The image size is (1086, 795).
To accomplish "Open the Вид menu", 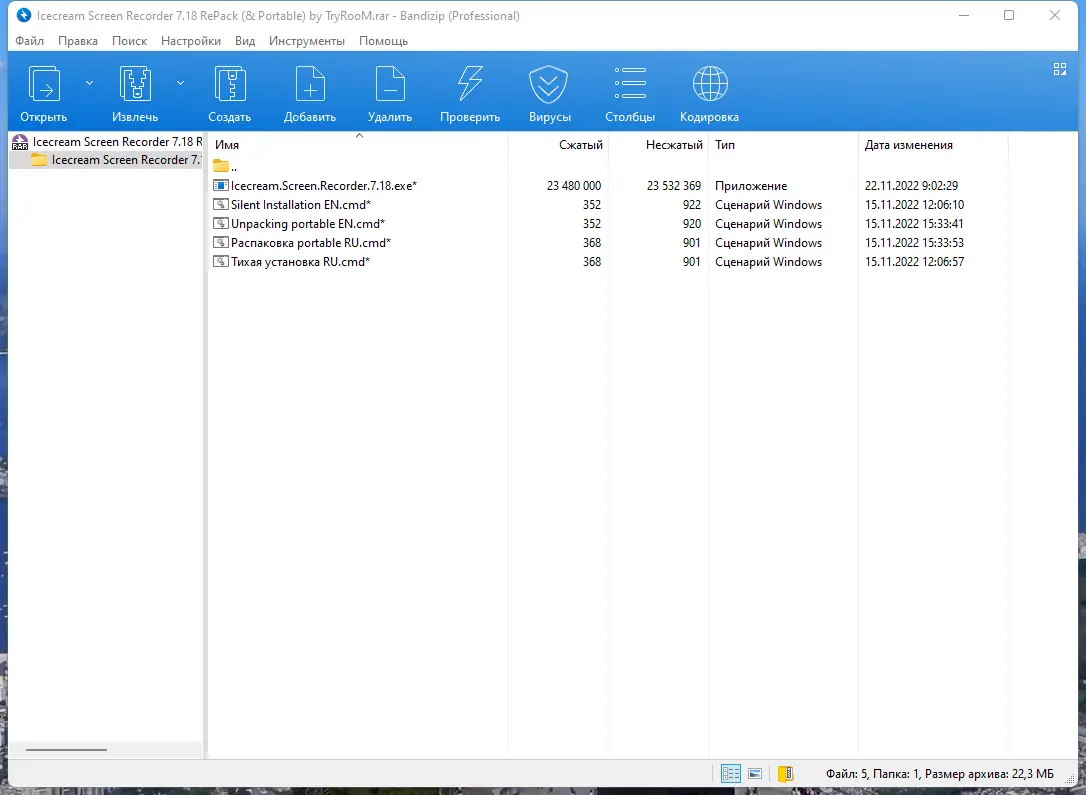I will click(x=245, y=41).
